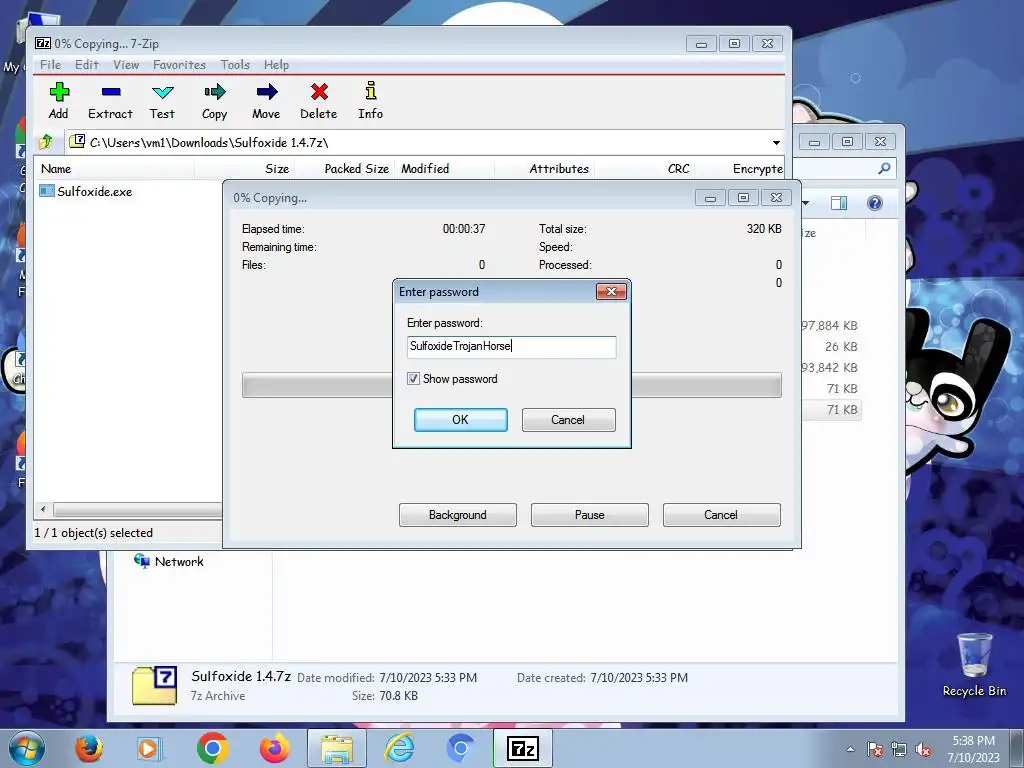The width and height of the screenshot is (1024, 768).
Task: Click the Pause button
Action: pyautogui.click(x=590, y=515)
